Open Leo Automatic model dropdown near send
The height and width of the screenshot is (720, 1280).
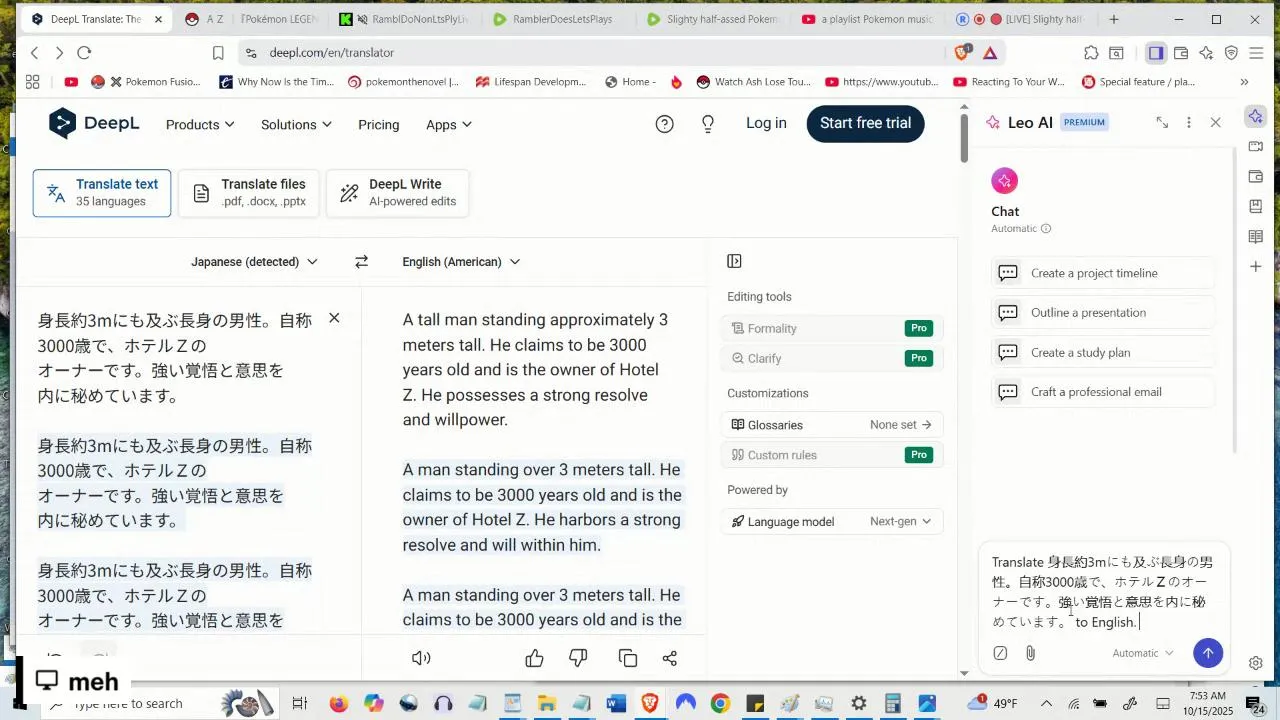pos(1143,653)
